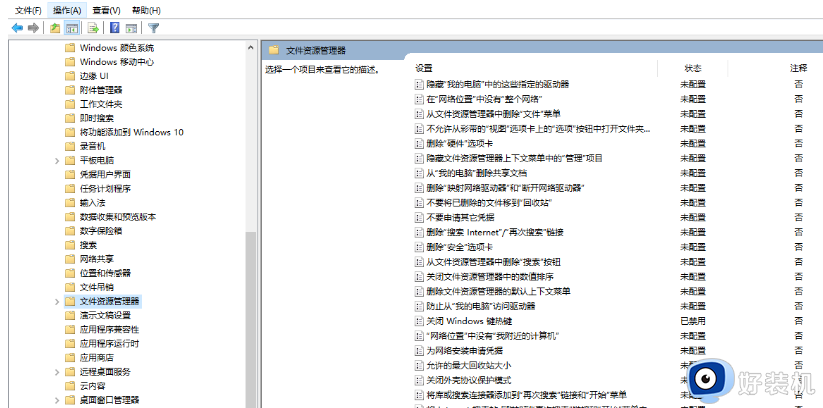Viewport: 823px width, 408px height.
Task: Click the Filter funnel icon
Action: click(154, 28)
